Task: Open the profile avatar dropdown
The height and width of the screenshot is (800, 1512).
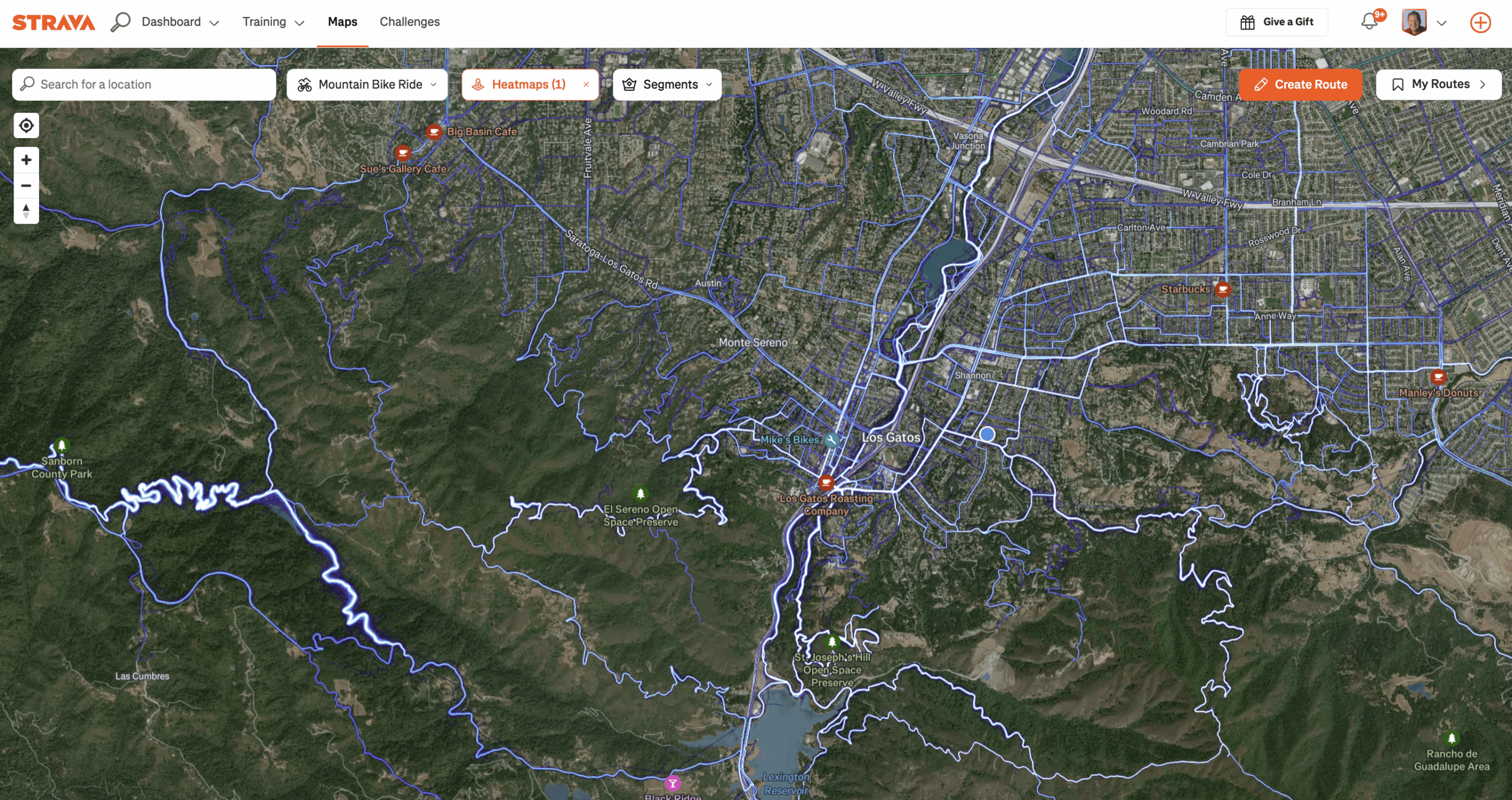Action: click(1424, 23)
